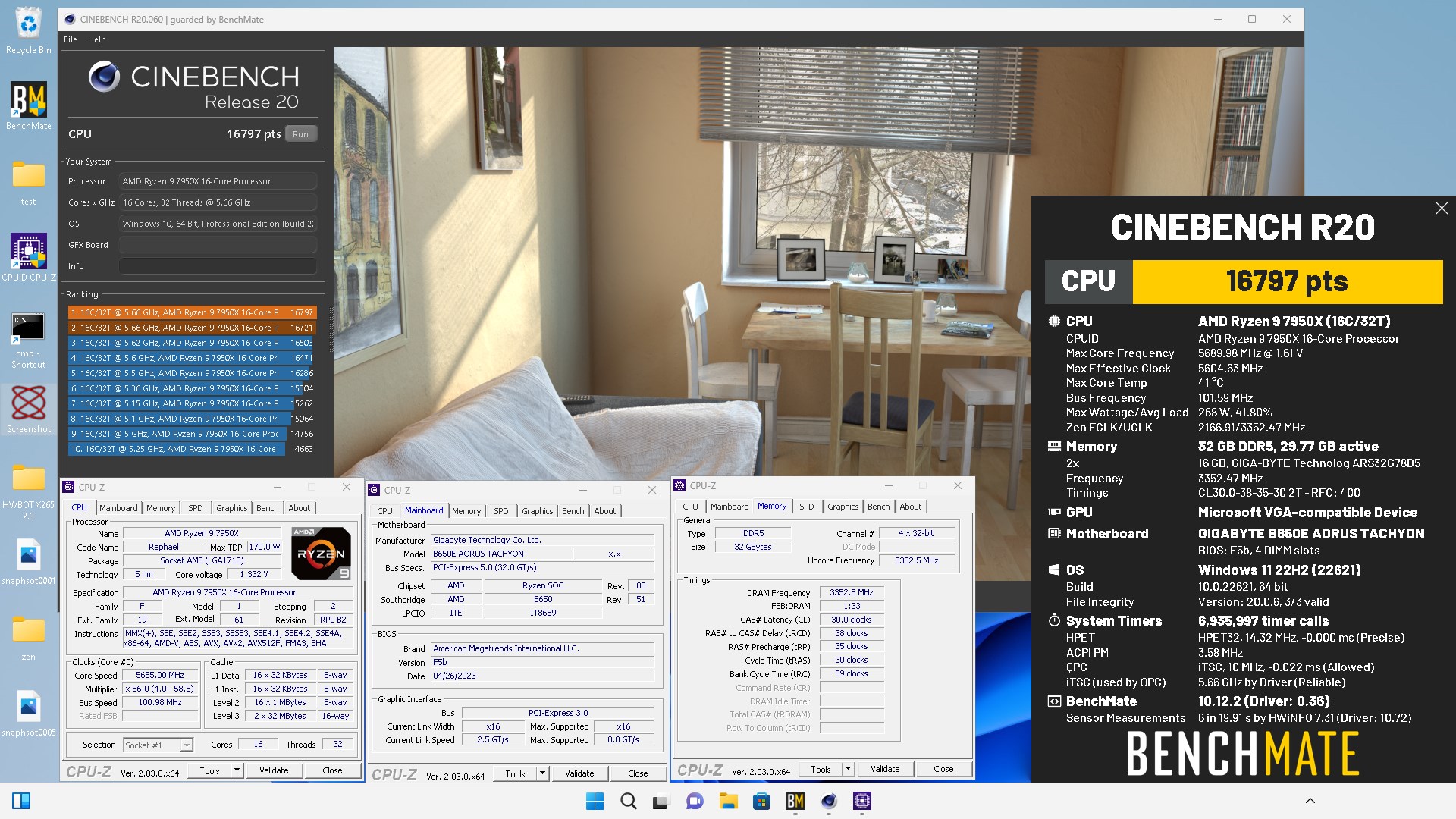This screenshot has height=819, width=1456.
Task: Open cmd Shortcut on desktop
Action: click(x=29, y=340)
